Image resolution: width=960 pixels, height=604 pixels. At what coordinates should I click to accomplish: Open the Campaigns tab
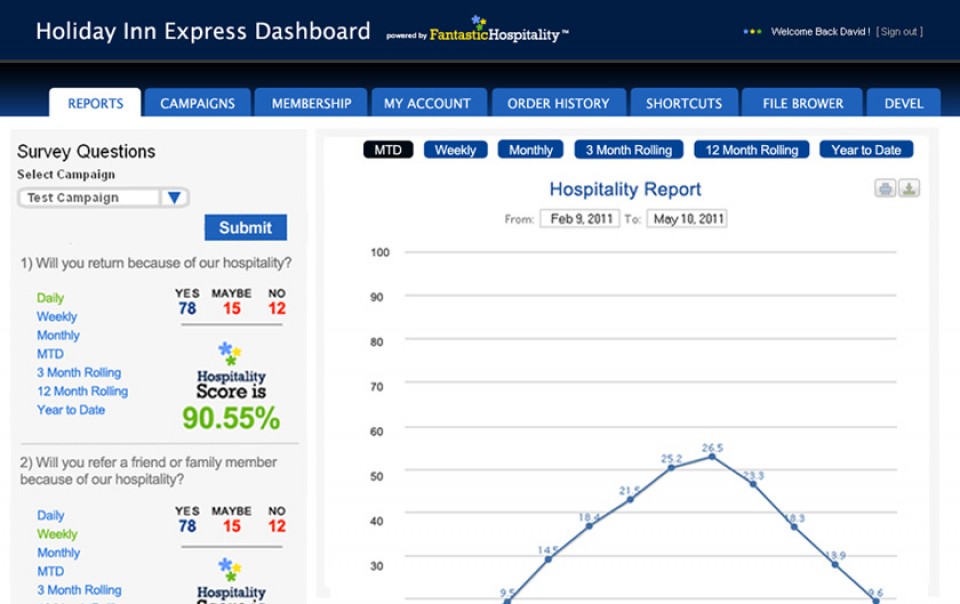pos(197,103)
